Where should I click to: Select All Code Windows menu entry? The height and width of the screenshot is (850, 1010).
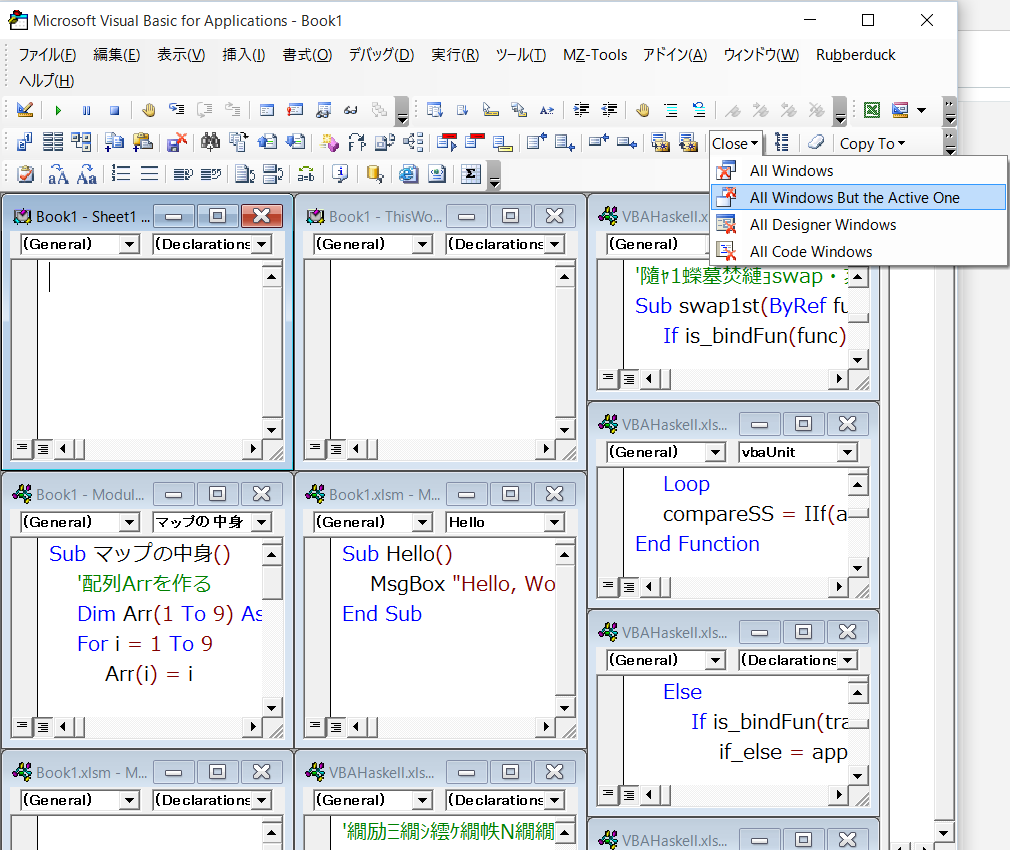coord(858,252)
